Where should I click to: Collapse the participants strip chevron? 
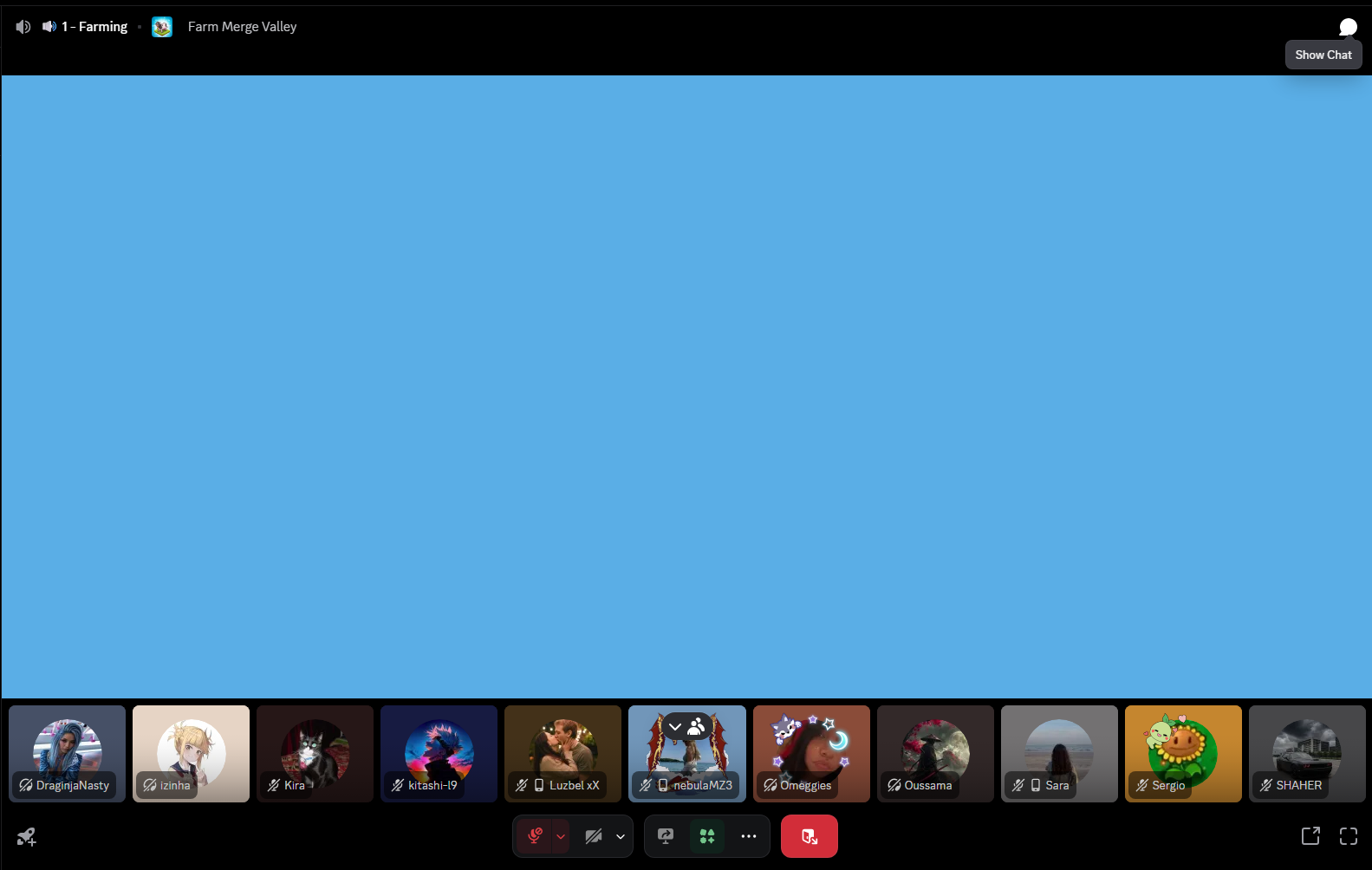pyautogui.click(x=675, y=727)
